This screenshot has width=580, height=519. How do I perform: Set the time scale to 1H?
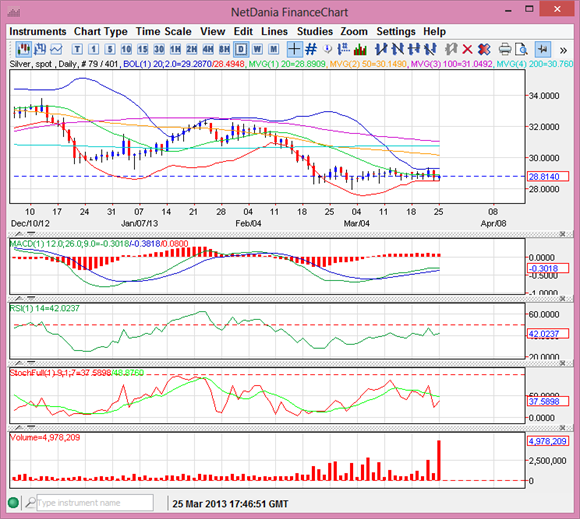click(175, 49)
